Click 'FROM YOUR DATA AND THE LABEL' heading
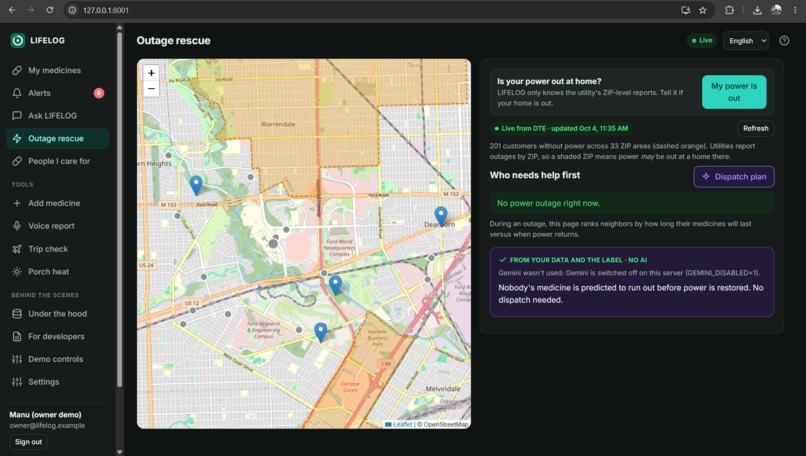 (x=578, y=260)
